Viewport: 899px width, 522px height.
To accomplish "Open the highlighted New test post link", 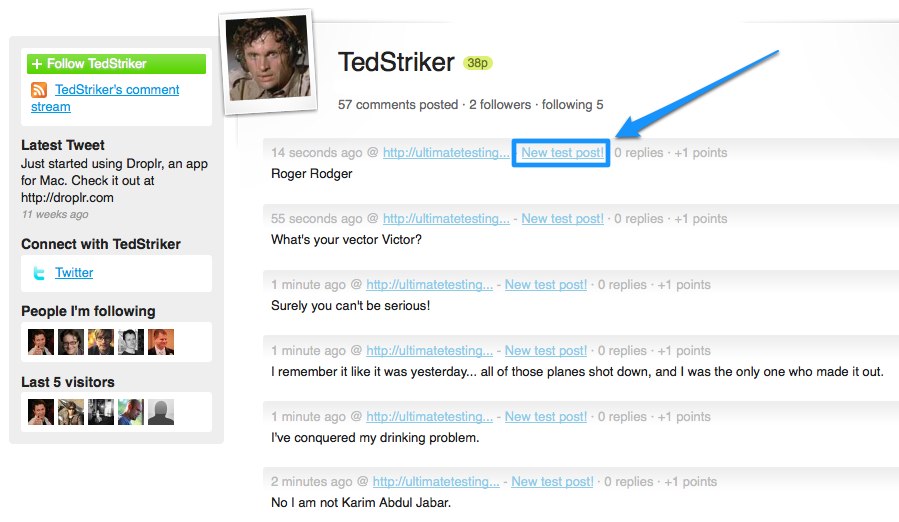I will tap(561, 153).
